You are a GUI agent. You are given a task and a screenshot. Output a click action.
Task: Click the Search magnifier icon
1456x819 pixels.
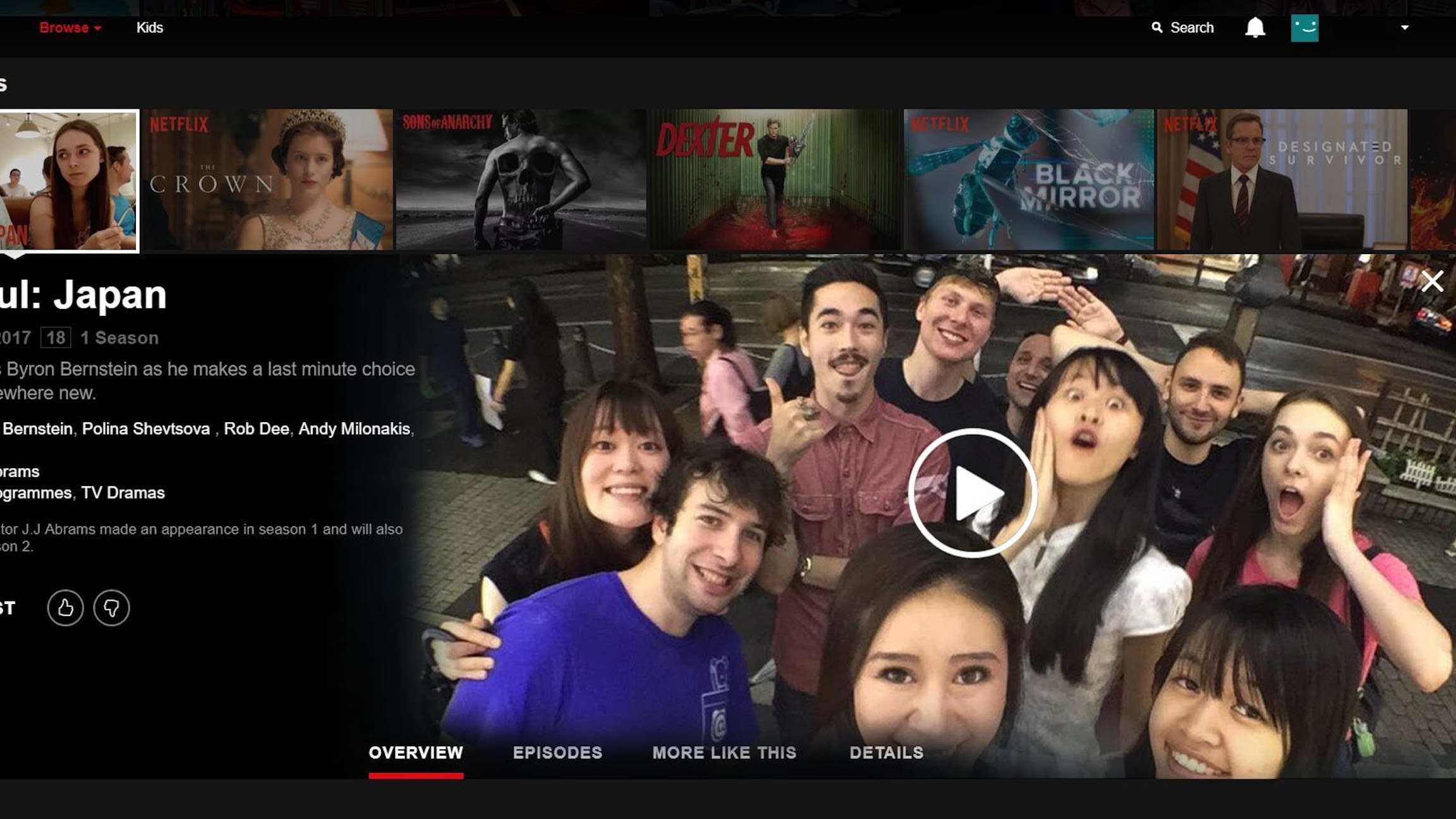[x=1157, y=28]
